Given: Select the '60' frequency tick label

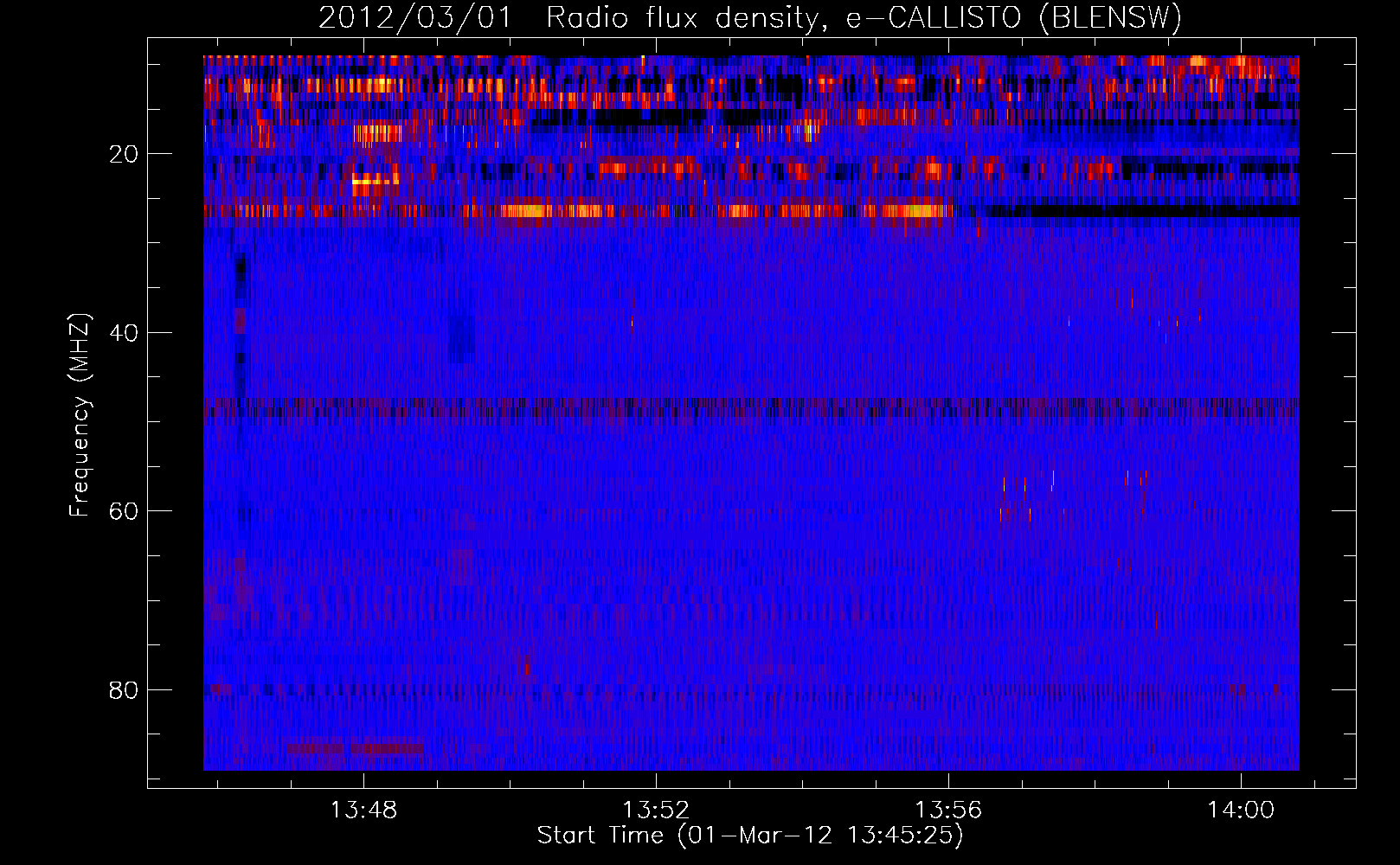Looking at the screenshot, I should (x=124, y=511).
